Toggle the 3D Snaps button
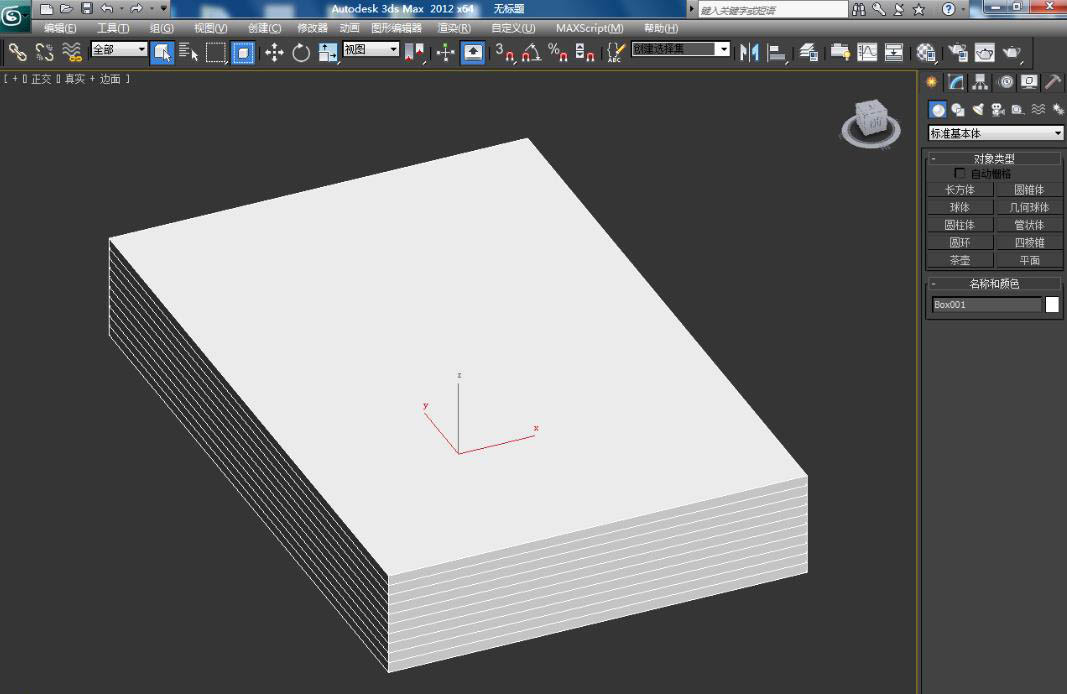 (x=504, y=52)
